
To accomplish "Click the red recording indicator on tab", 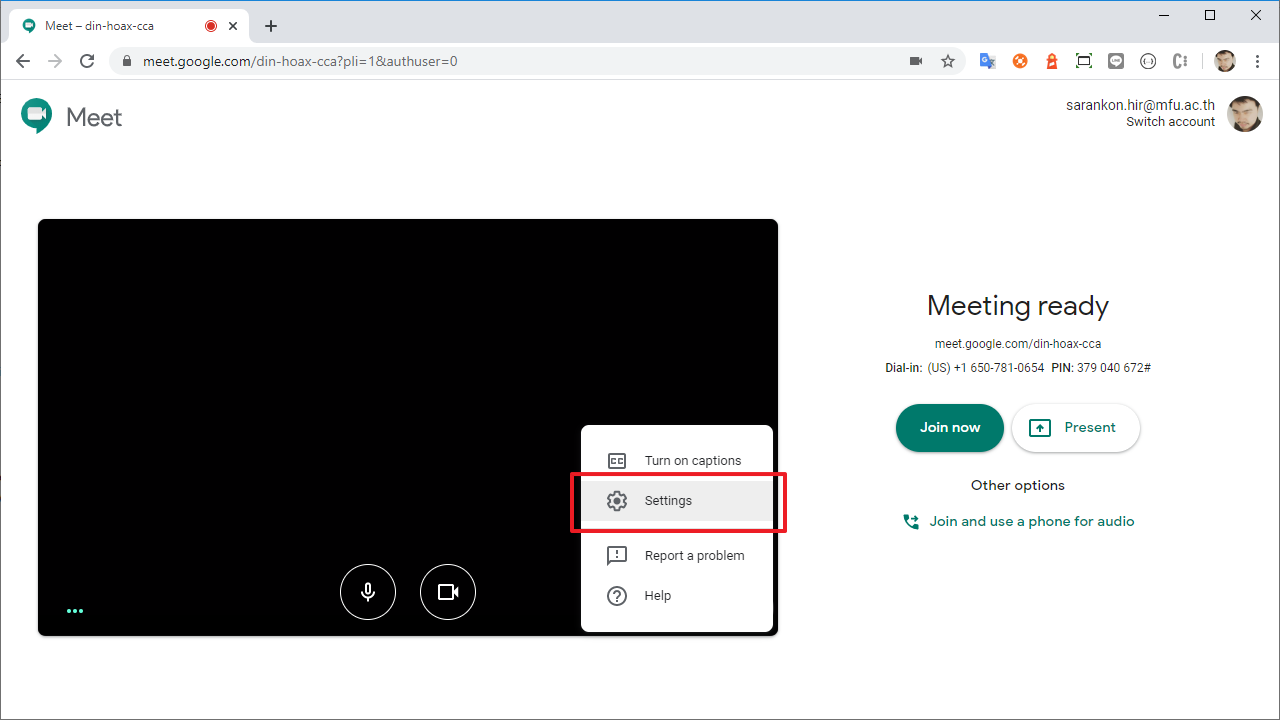I will (211, 26).
